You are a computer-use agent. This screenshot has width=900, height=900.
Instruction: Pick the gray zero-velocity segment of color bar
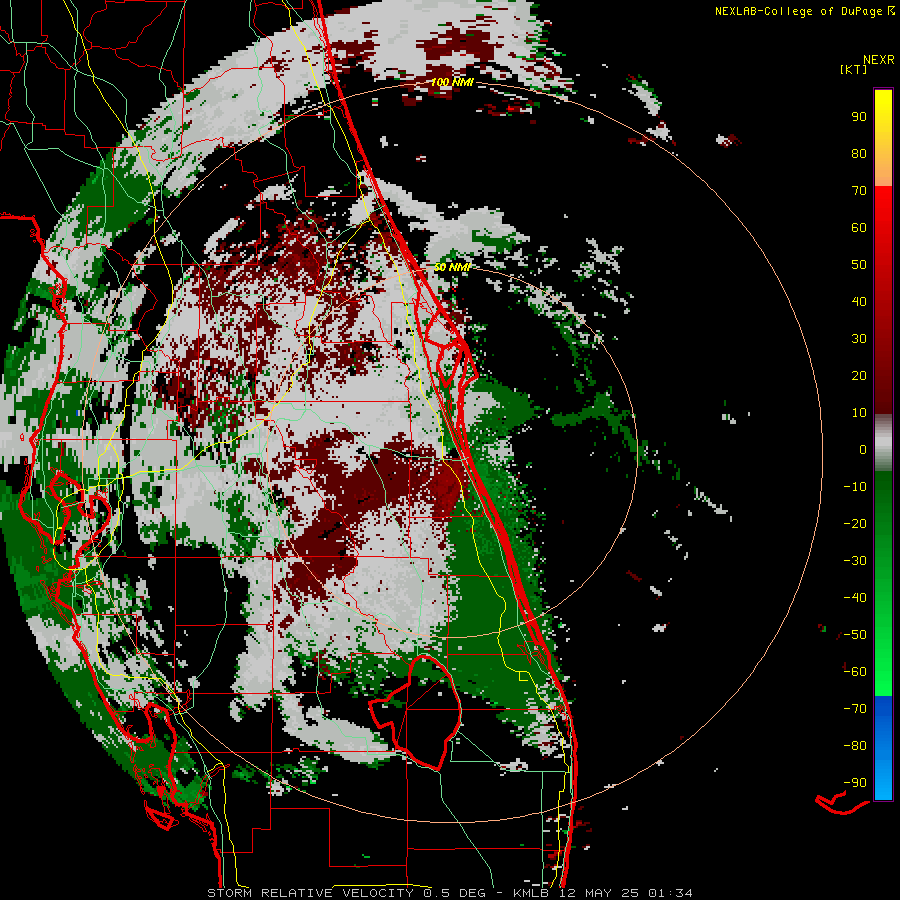point(883,443)
